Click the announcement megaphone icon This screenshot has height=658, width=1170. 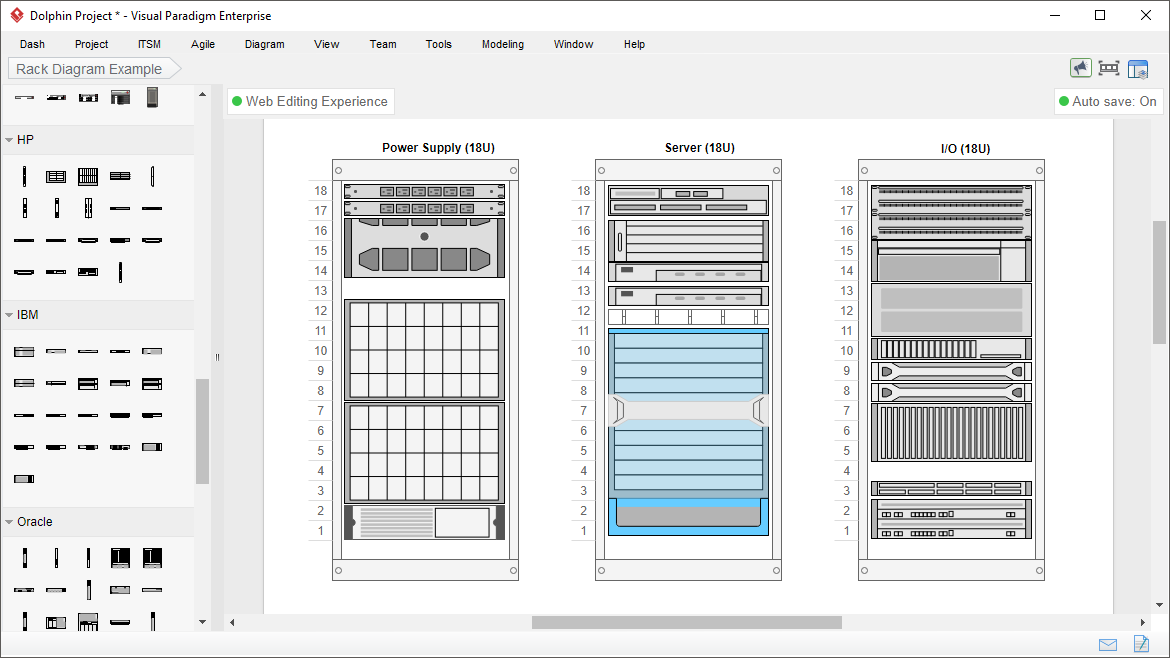coord(1080,69)
